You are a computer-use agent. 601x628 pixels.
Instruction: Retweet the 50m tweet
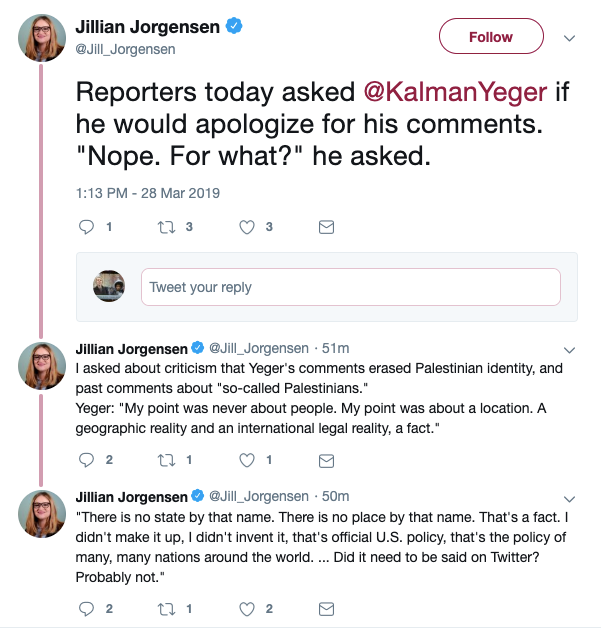168,607
